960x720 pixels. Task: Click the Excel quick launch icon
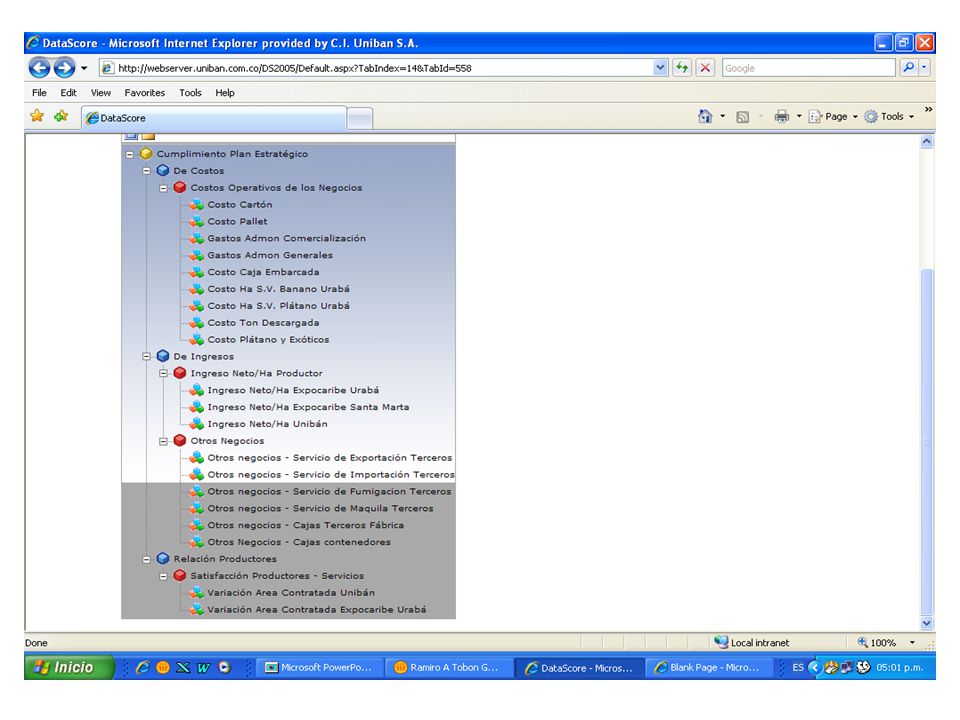click(183, 667)
